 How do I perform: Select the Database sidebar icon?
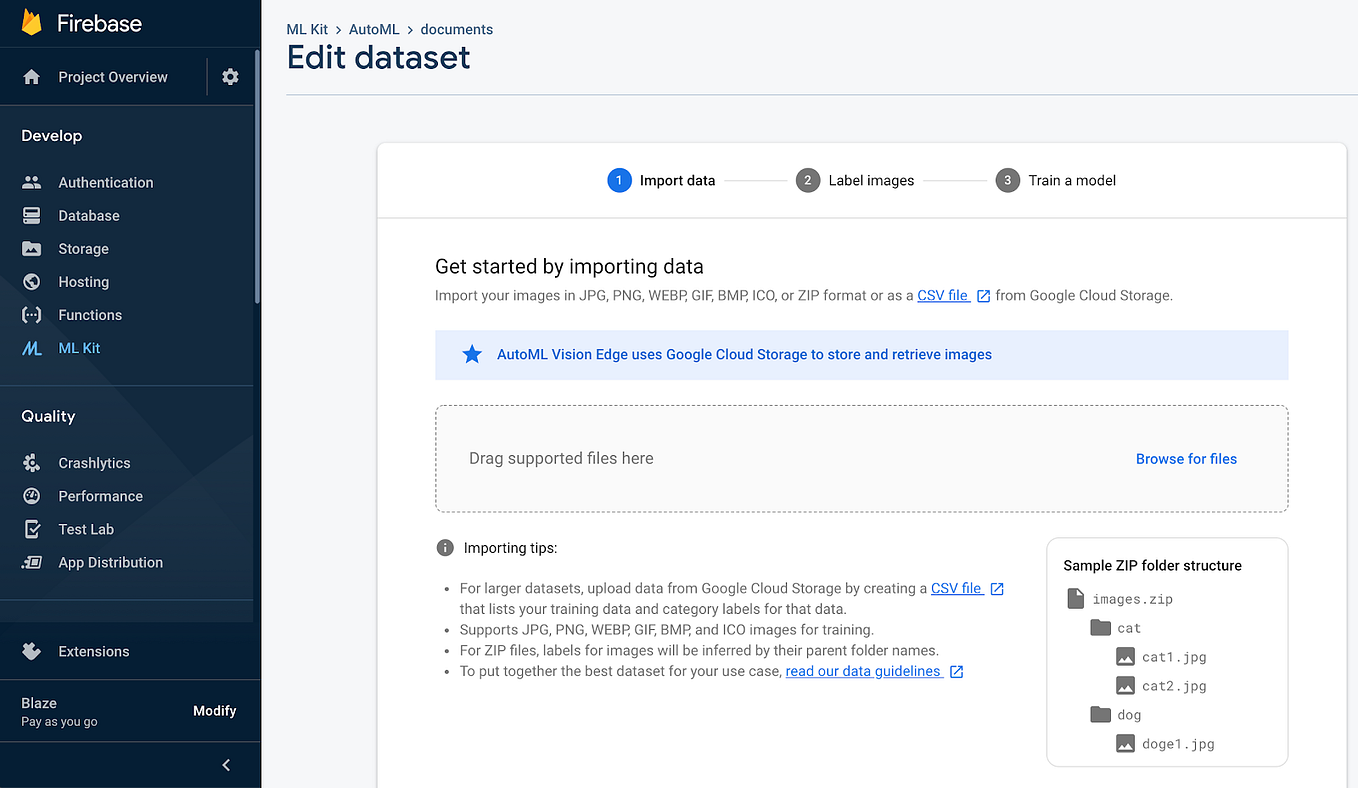(30, 215)
